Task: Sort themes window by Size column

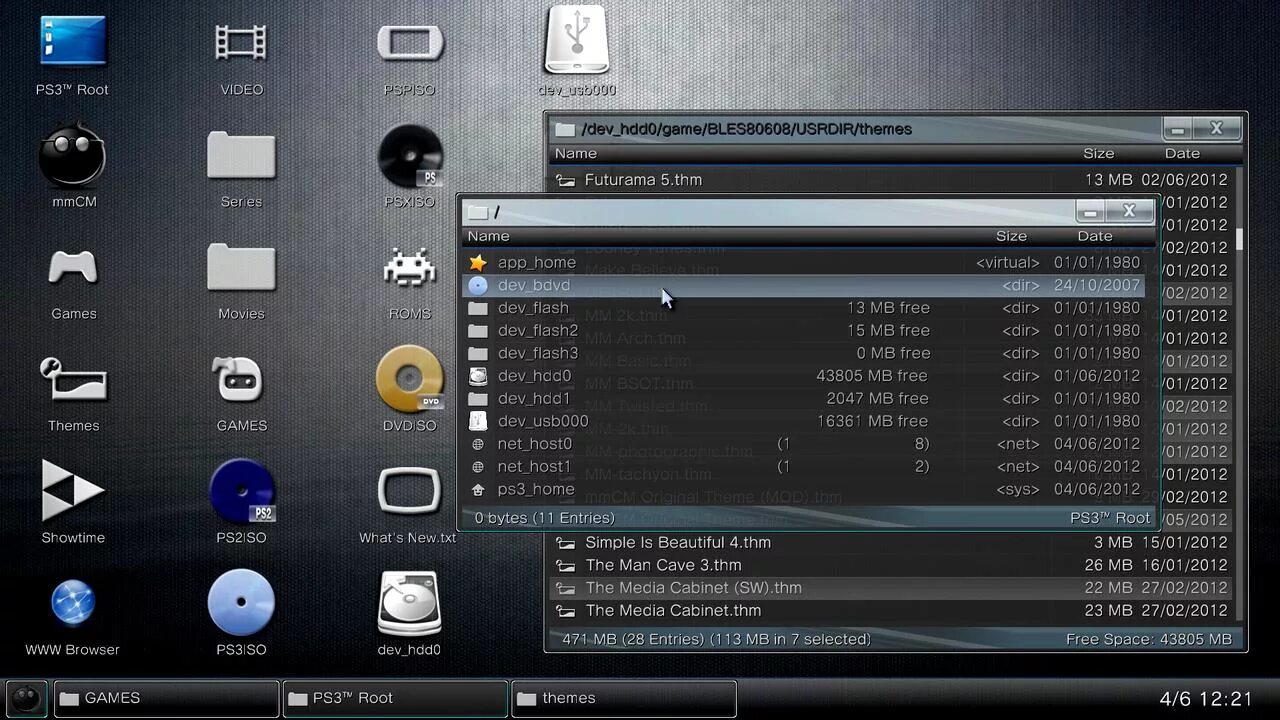Action: (x=1098, y=153)
